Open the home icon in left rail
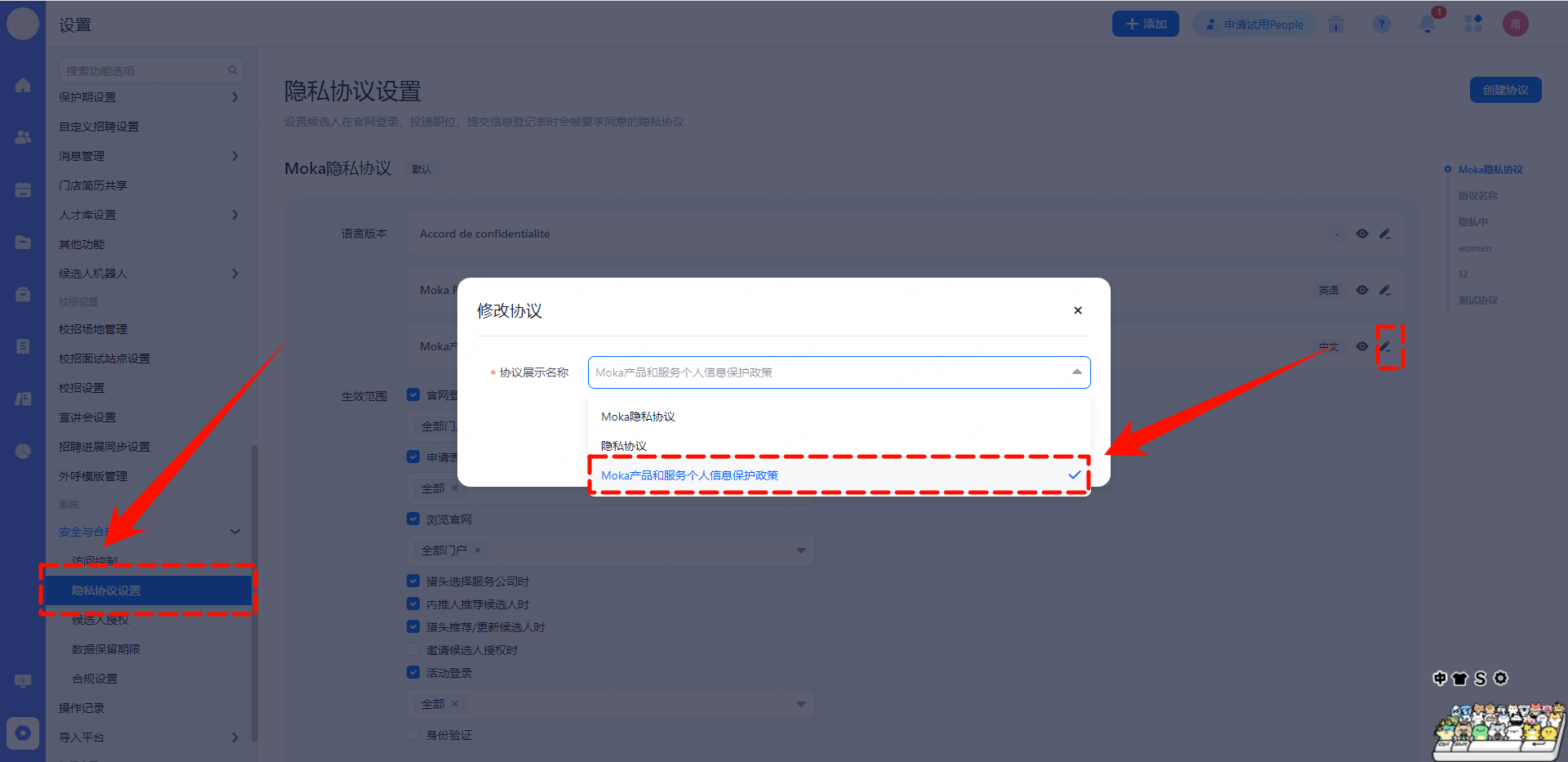This screenshot has height=762, width=1568. 23,86
